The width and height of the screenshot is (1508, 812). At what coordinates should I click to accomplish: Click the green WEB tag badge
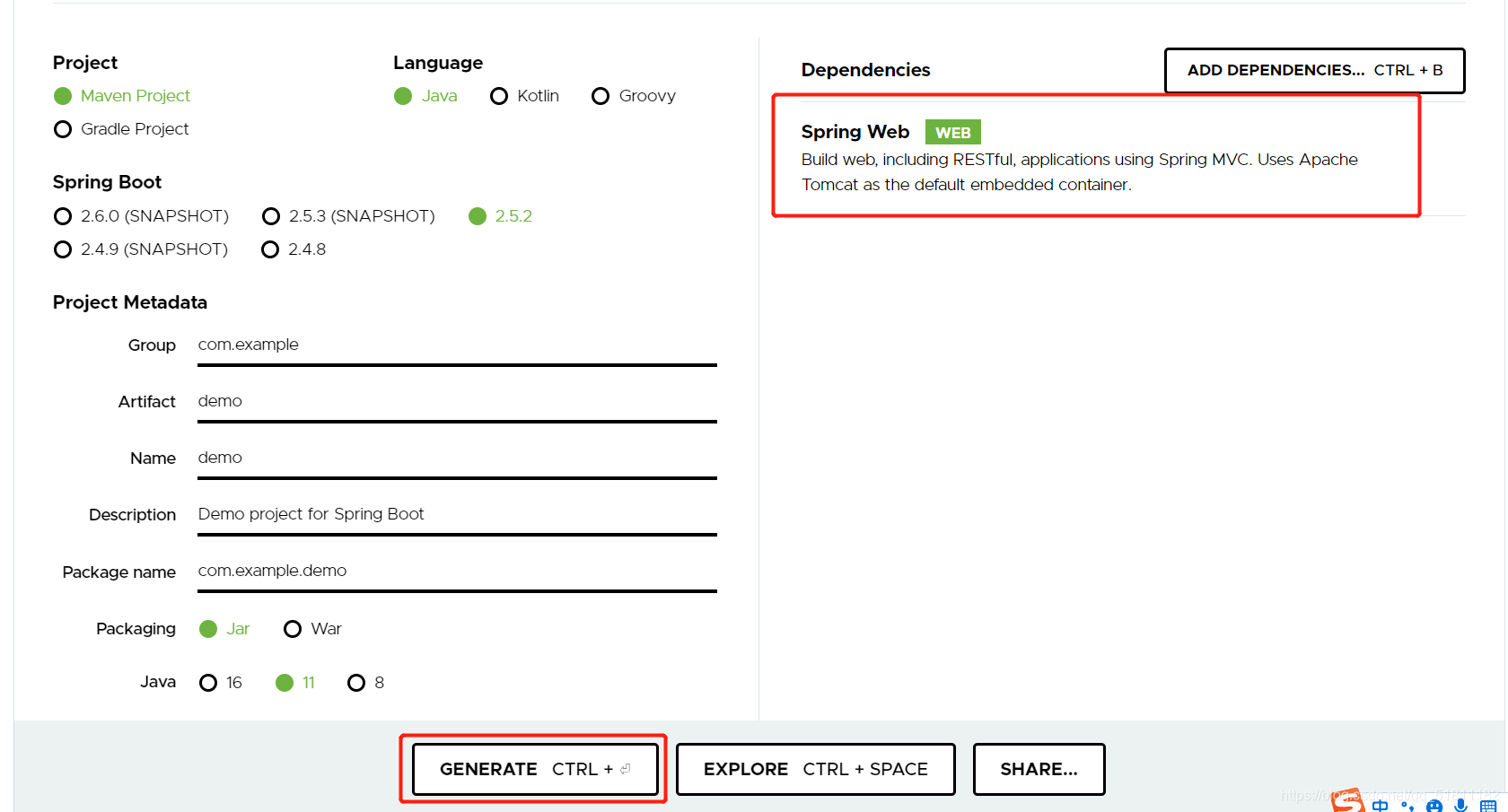(x=952, y=133)
